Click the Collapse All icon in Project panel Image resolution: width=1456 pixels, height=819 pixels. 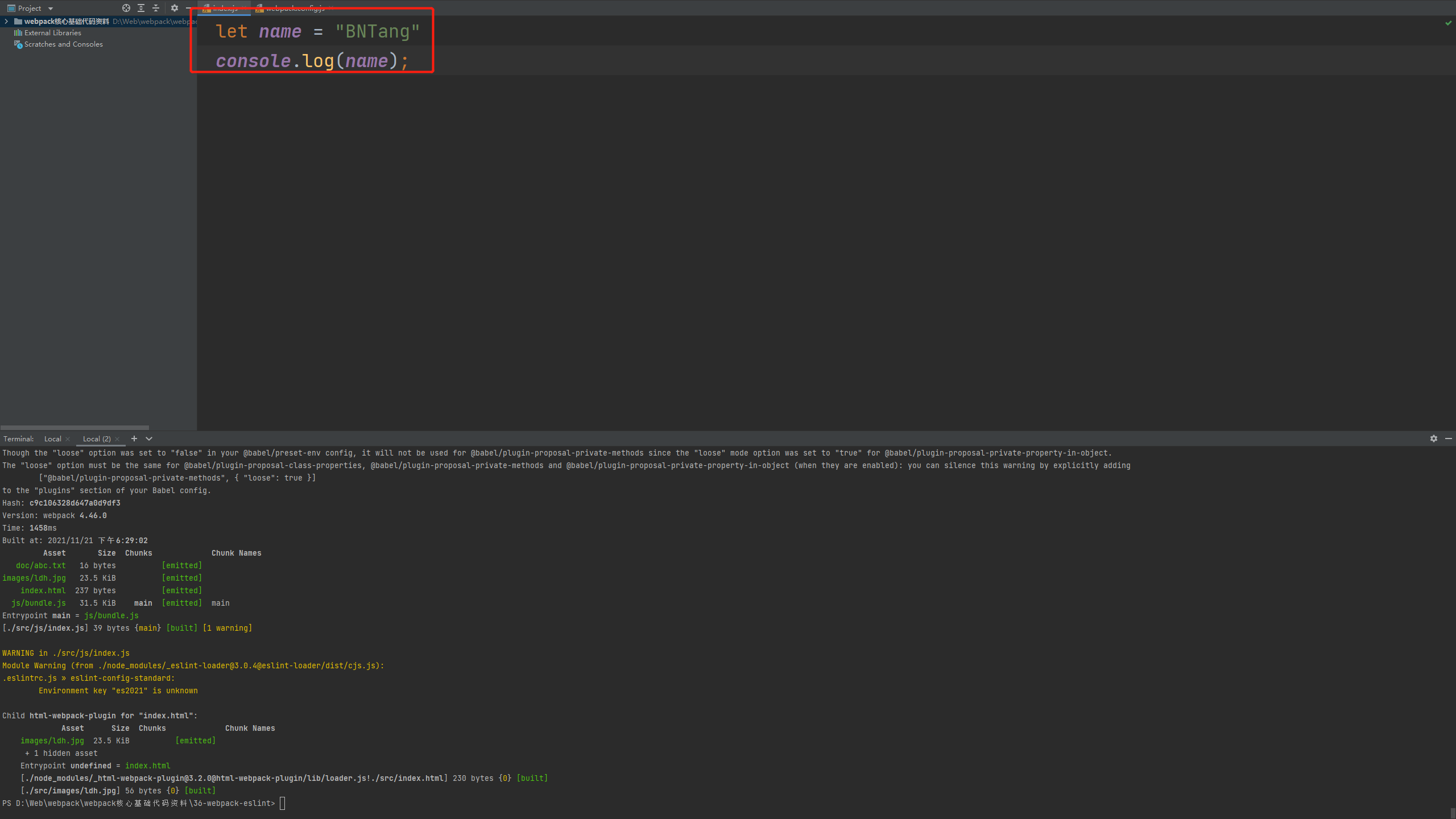tap(156, 8)
